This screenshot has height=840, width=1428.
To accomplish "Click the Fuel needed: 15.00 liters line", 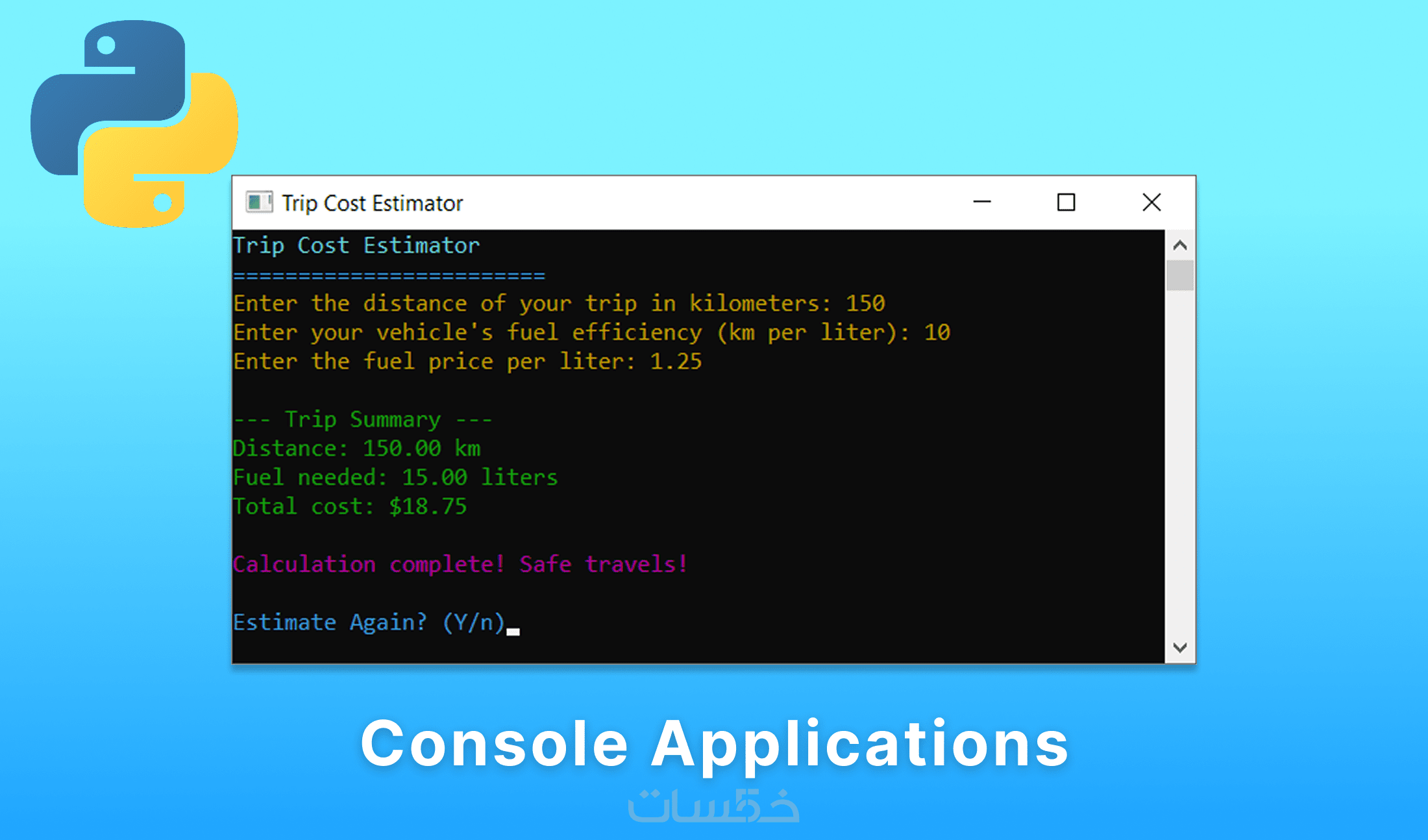I will click(x=395, y=478).
